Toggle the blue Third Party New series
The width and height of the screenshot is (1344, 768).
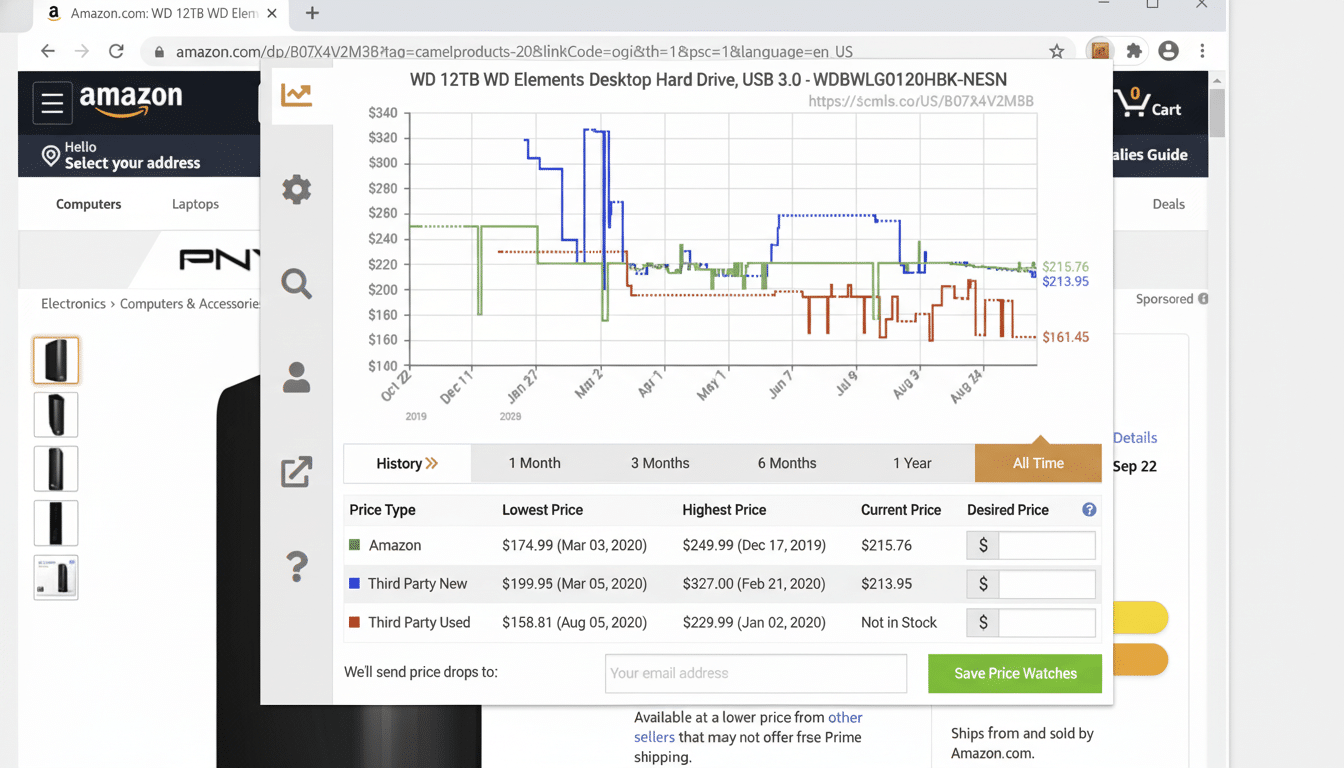point(354,584)
